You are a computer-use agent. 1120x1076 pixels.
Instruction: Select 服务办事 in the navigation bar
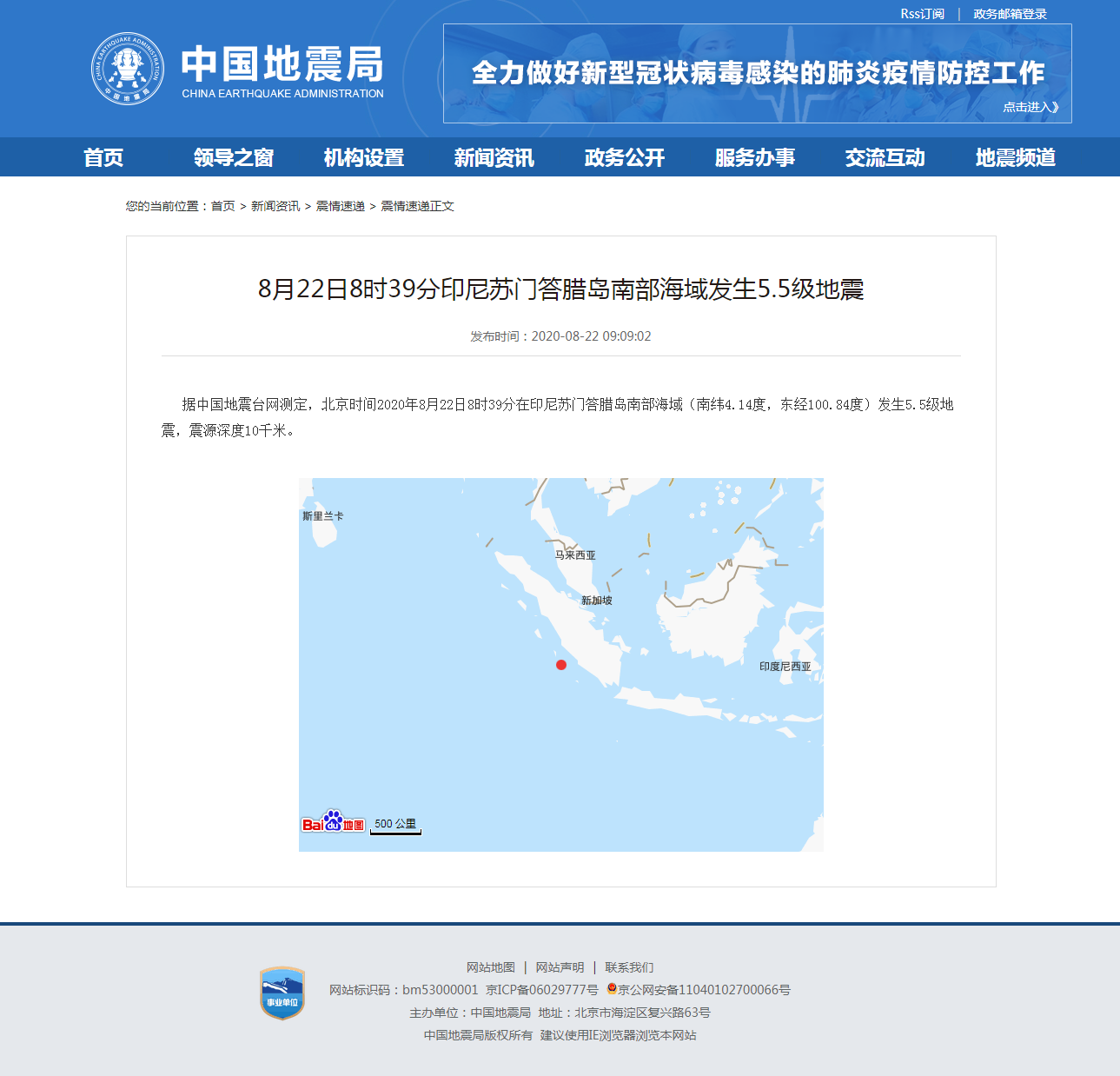pos(755,157)
